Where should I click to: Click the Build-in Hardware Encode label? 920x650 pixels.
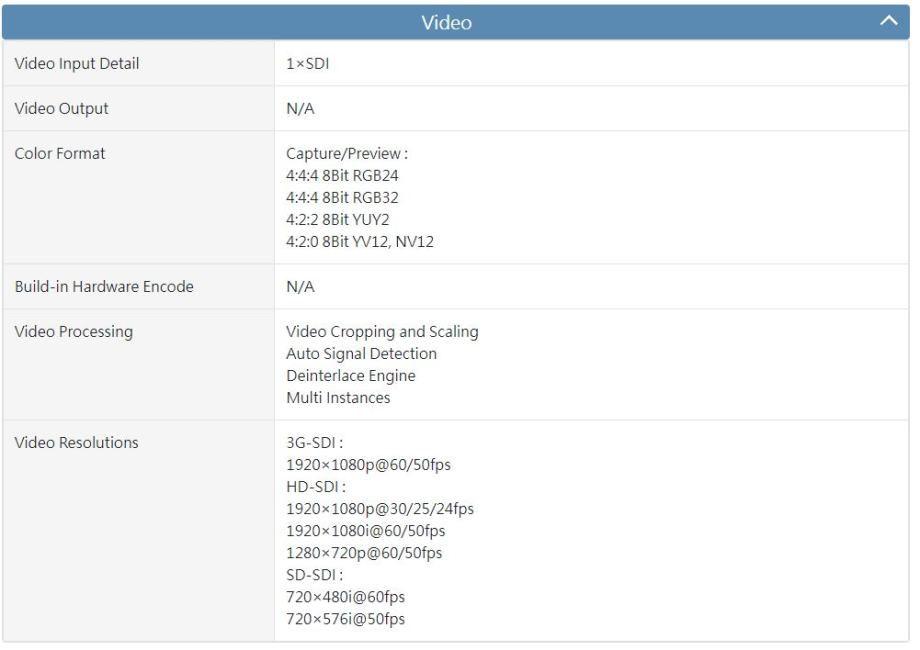[x=105, y=287]
